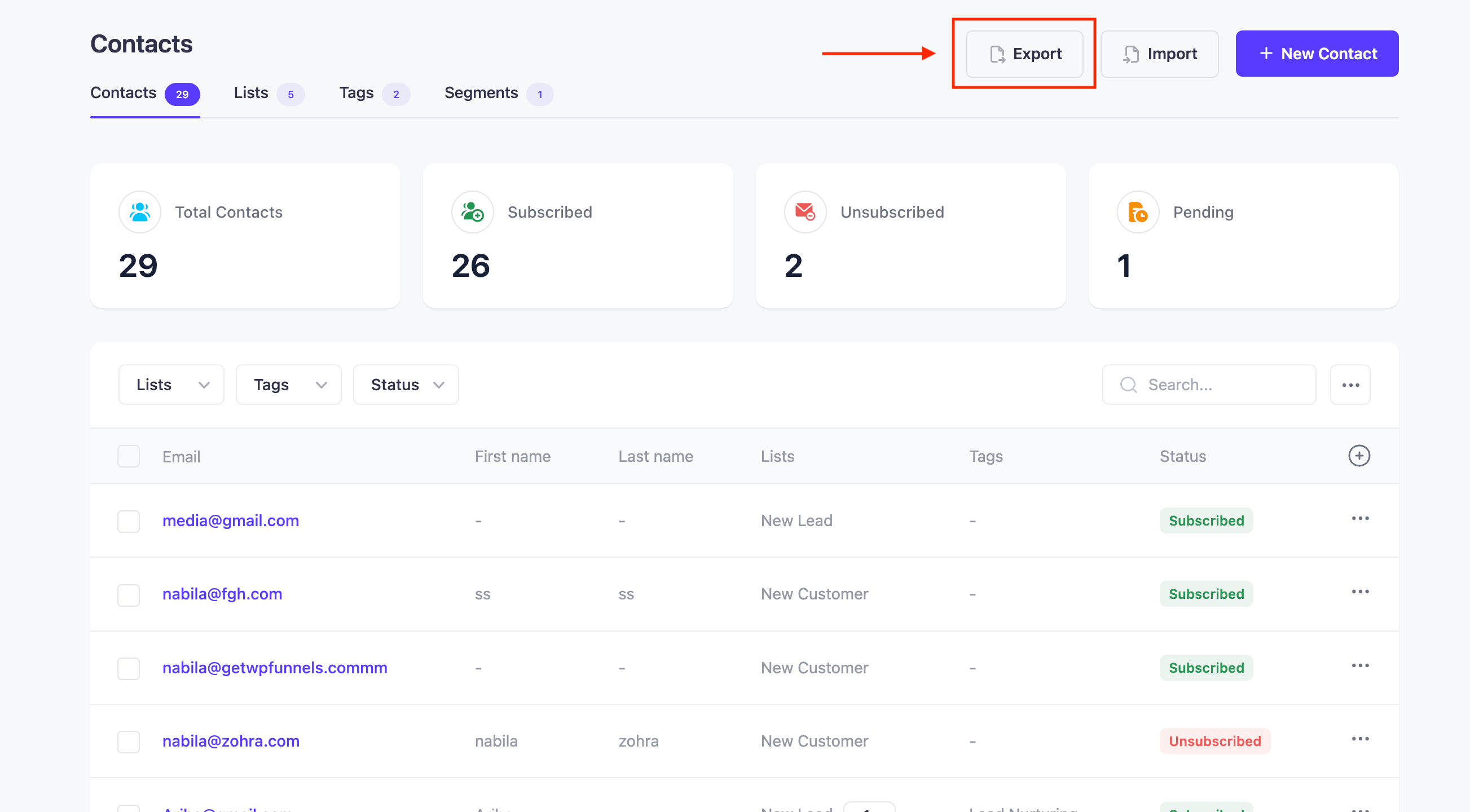Click the Search input field
Viewport: 1470px width, 812px height.
pyautogui.click(x=1210, y=385)
